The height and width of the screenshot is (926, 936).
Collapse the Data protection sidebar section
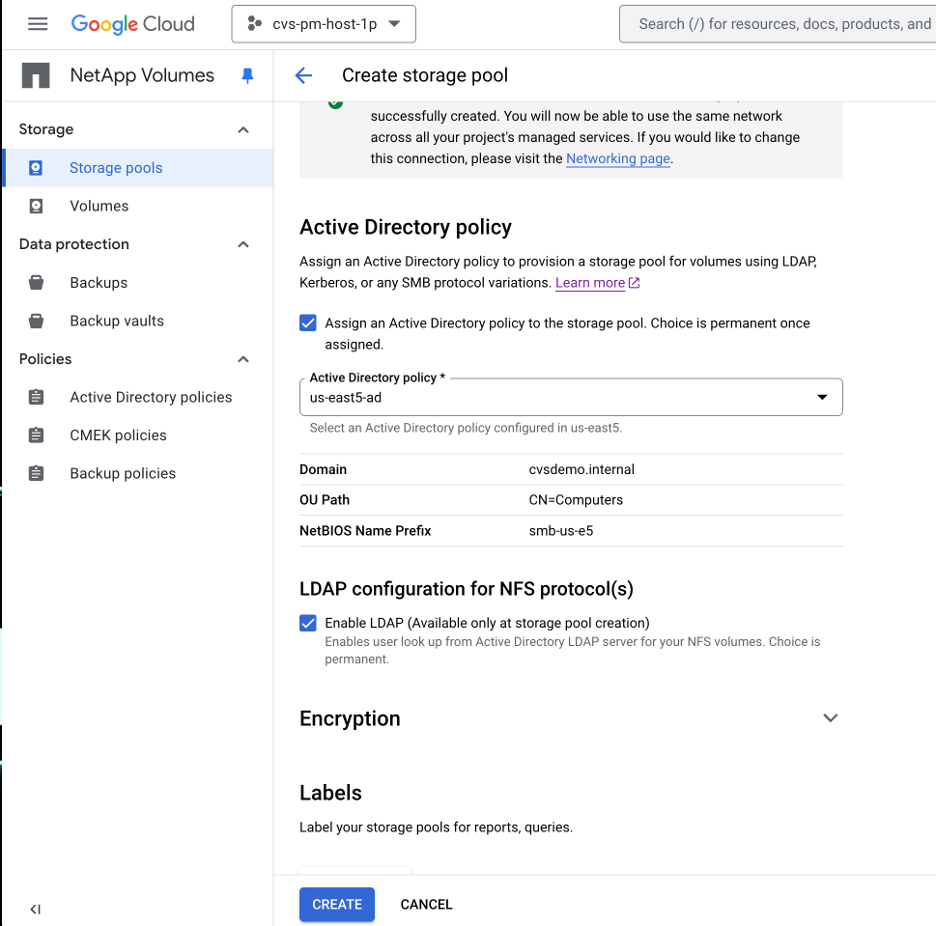[x=243, y=245]
